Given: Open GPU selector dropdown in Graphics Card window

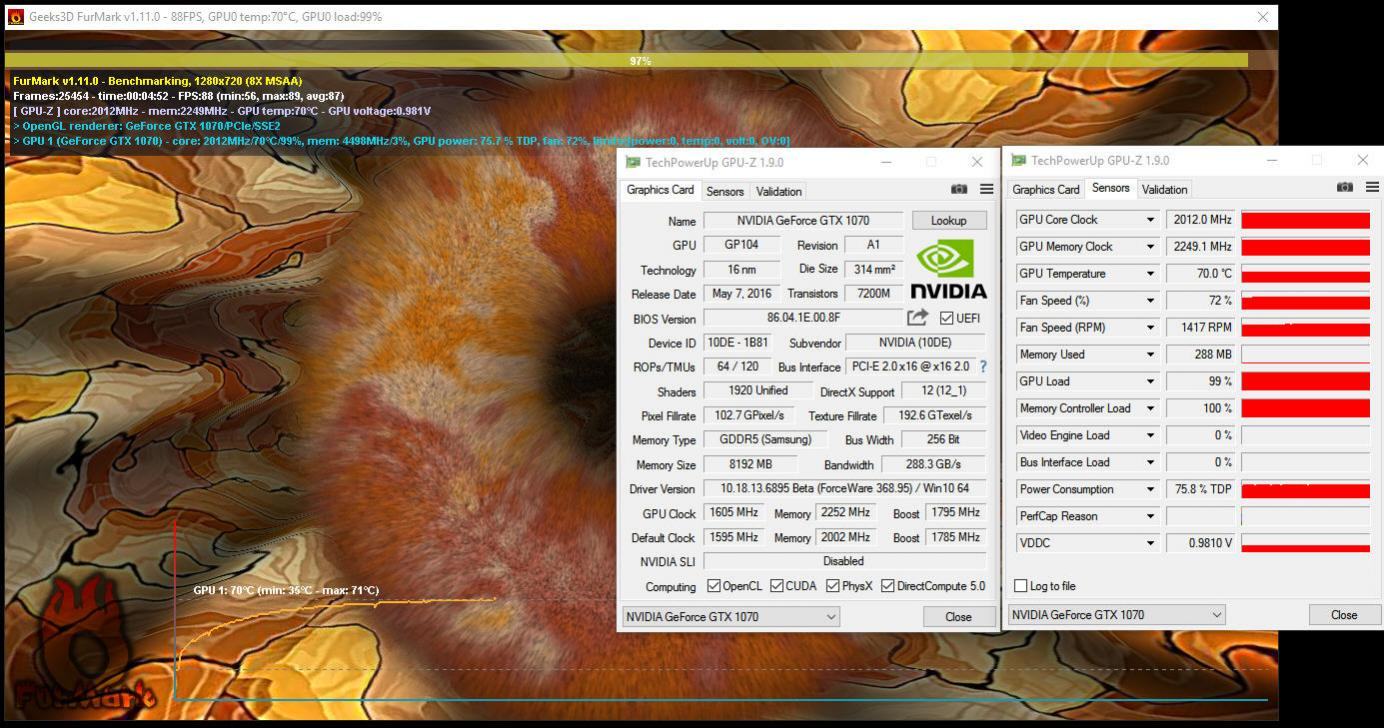Looking at the screenshot, I should 731,617.
